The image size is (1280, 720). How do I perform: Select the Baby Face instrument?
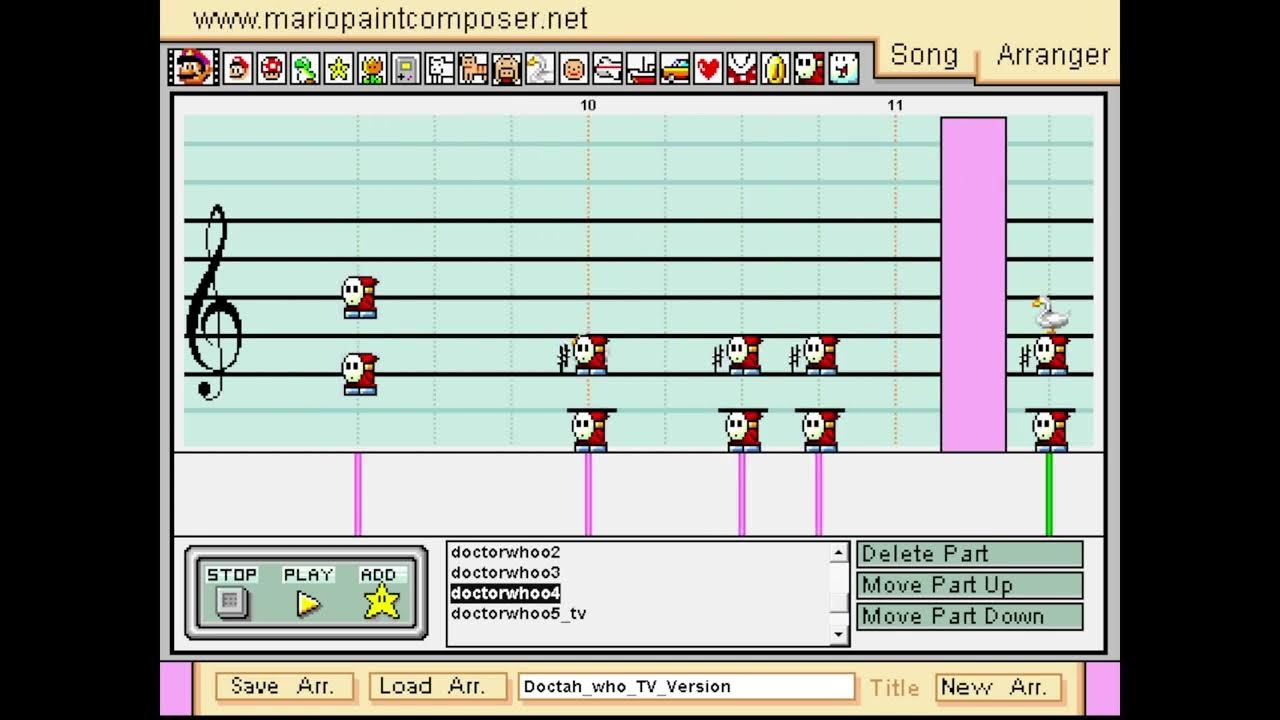(x=574, y=69)
